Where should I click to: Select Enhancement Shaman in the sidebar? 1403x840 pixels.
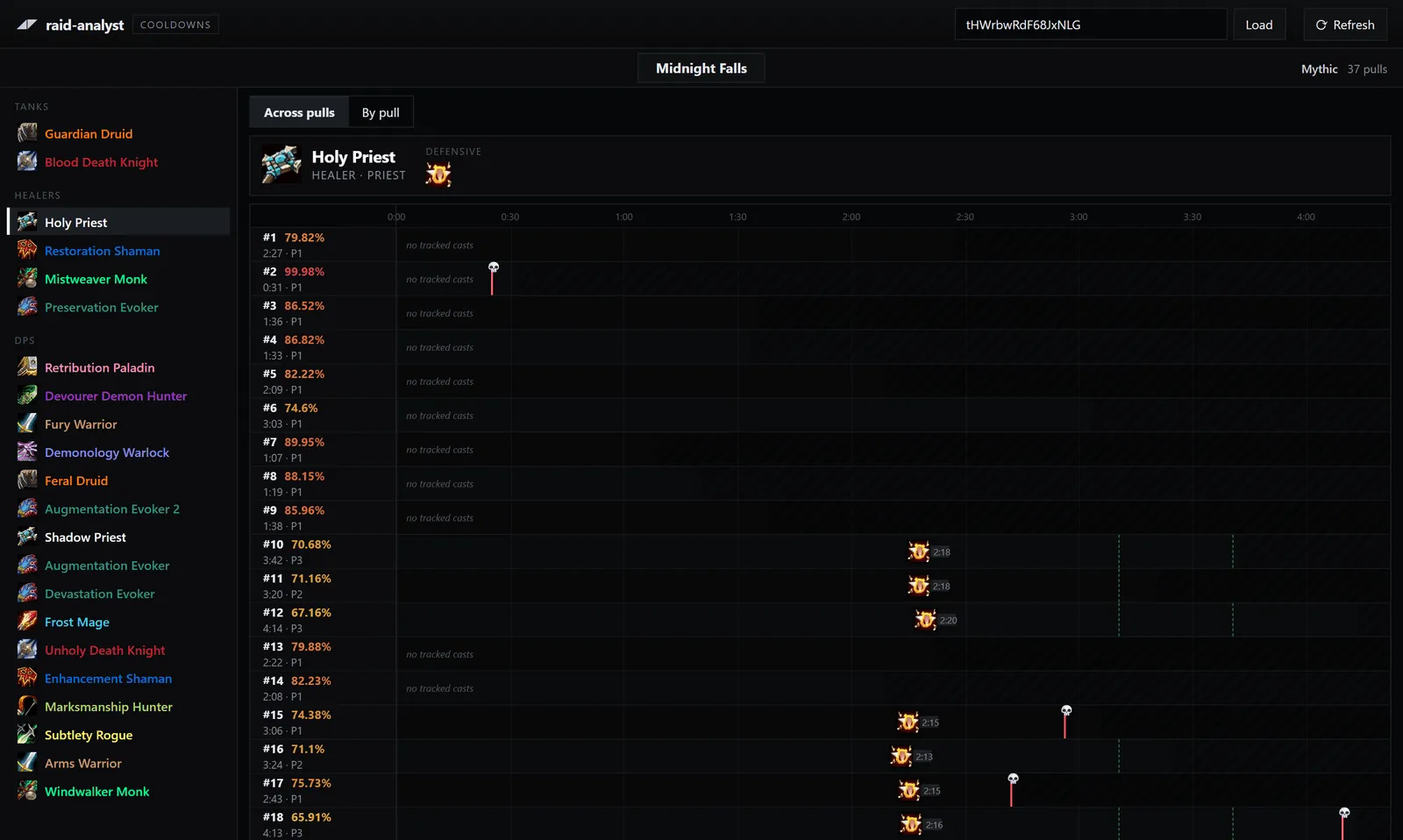coord(118,678)
